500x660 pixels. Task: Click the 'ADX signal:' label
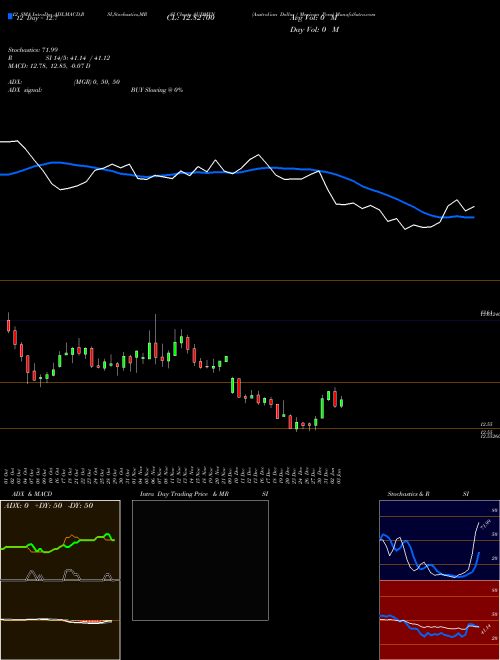tap(25, 90)
